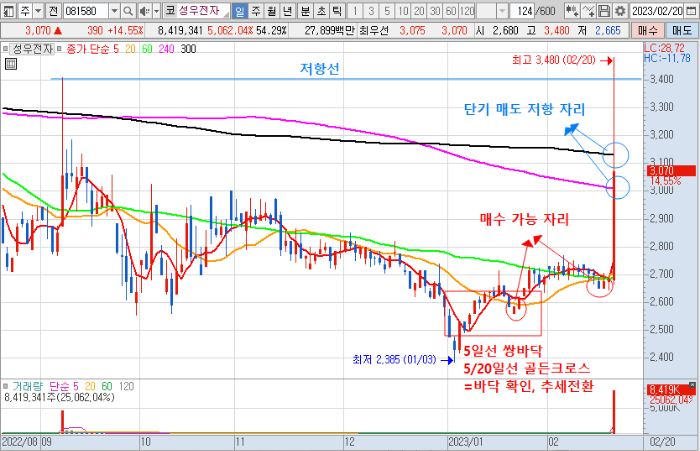Viewport: 700px width, 451px height.
Task: Choose interval 1 button
Action: (355, 11)
